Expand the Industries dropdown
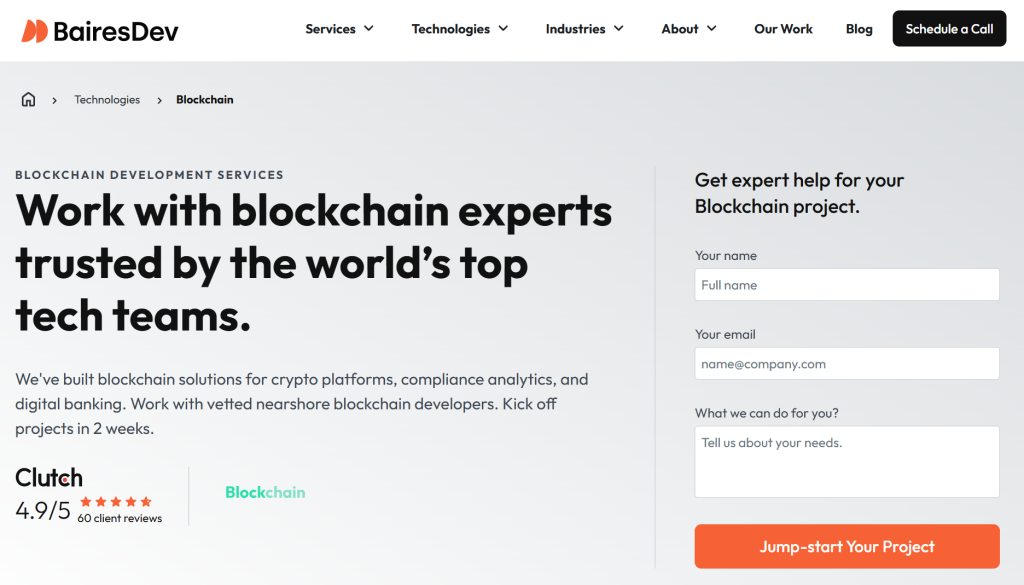The height and width of the screenshot is (585, 1024). [x=585, y=29]
